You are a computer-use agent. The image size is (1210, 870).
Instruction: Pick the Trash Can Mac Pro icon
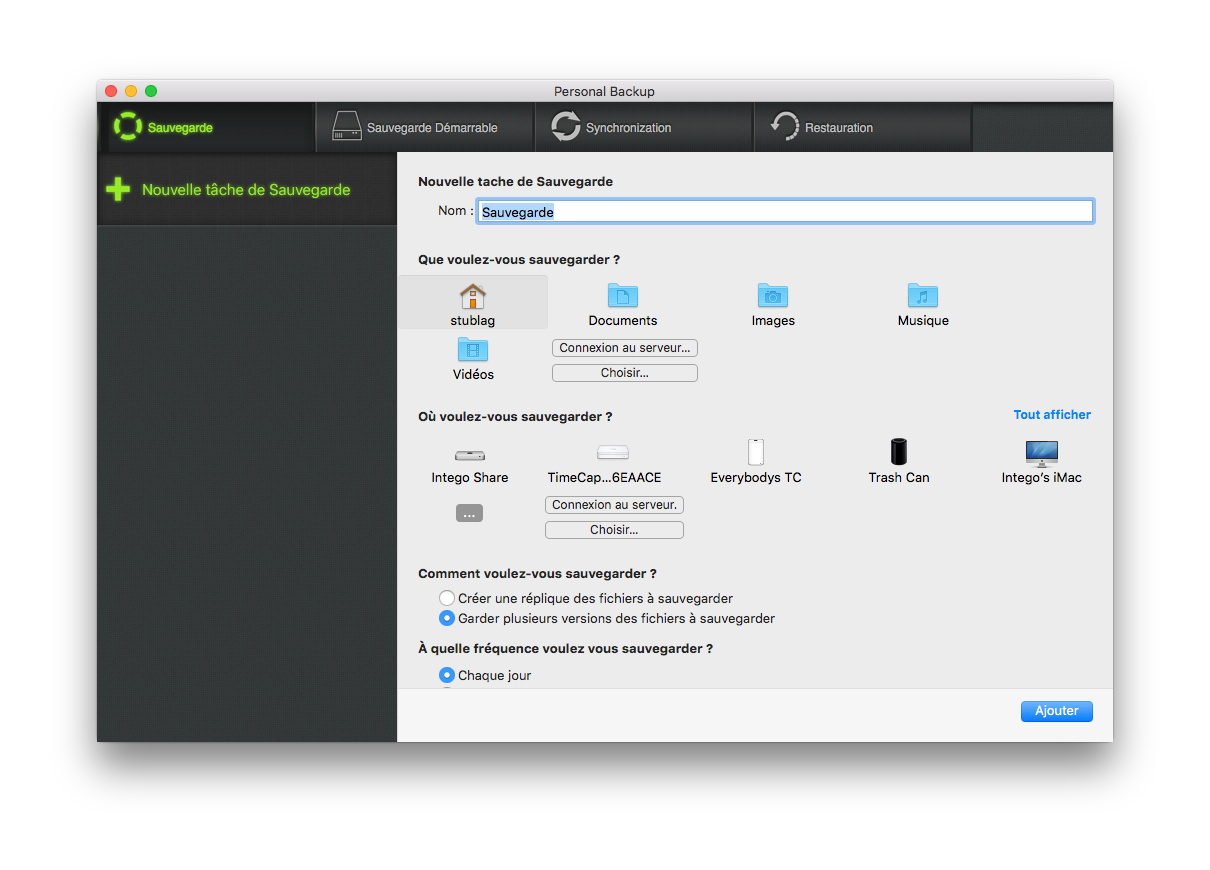click(x=899, y=451)
